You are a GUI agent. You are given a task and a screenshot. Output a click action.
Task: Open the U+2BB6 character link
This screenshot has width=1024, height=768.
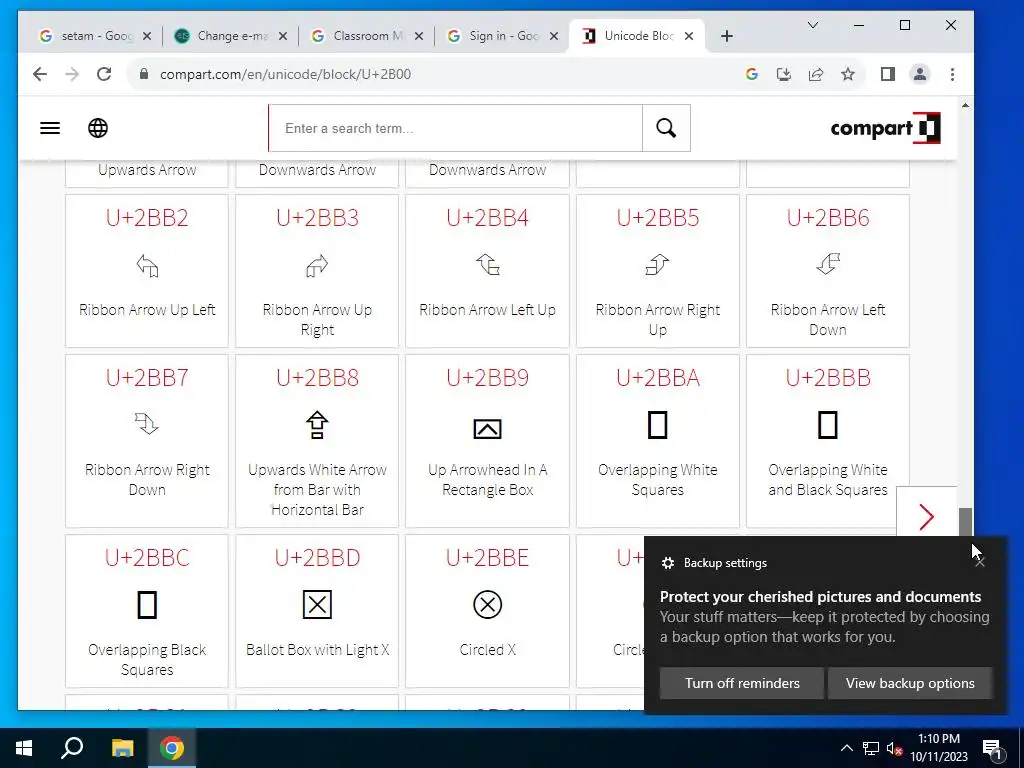coord(828,217)
